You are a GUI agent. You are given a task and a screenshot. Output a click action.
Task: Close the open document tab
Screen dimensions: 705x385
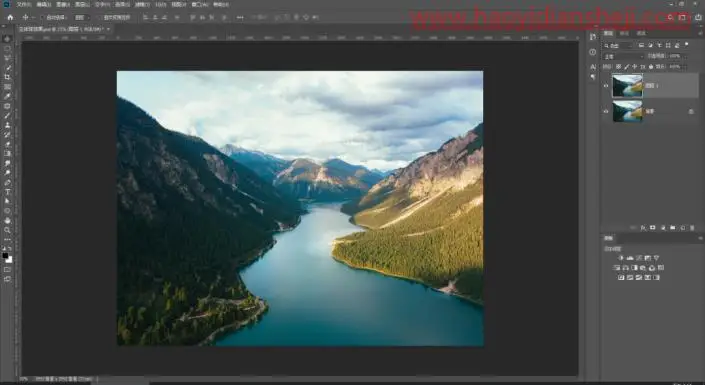click(108, 29)
